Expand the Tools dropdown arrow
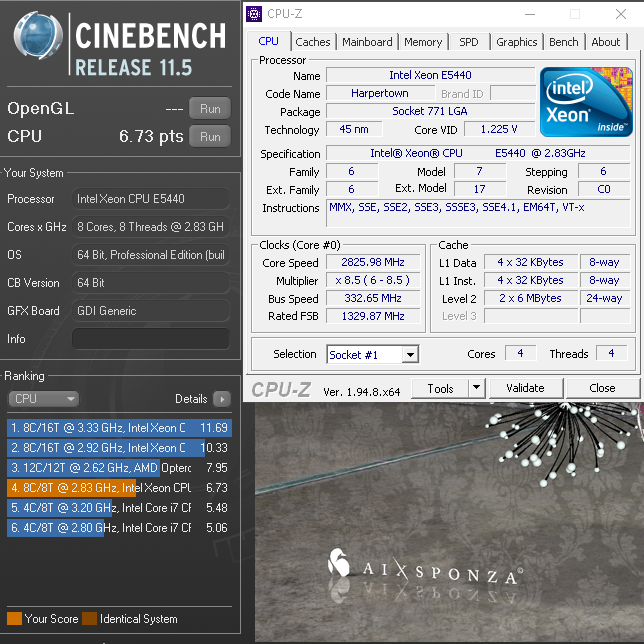Image resolution: width=644 pixels, height=644 pixels. coord(476,388)
